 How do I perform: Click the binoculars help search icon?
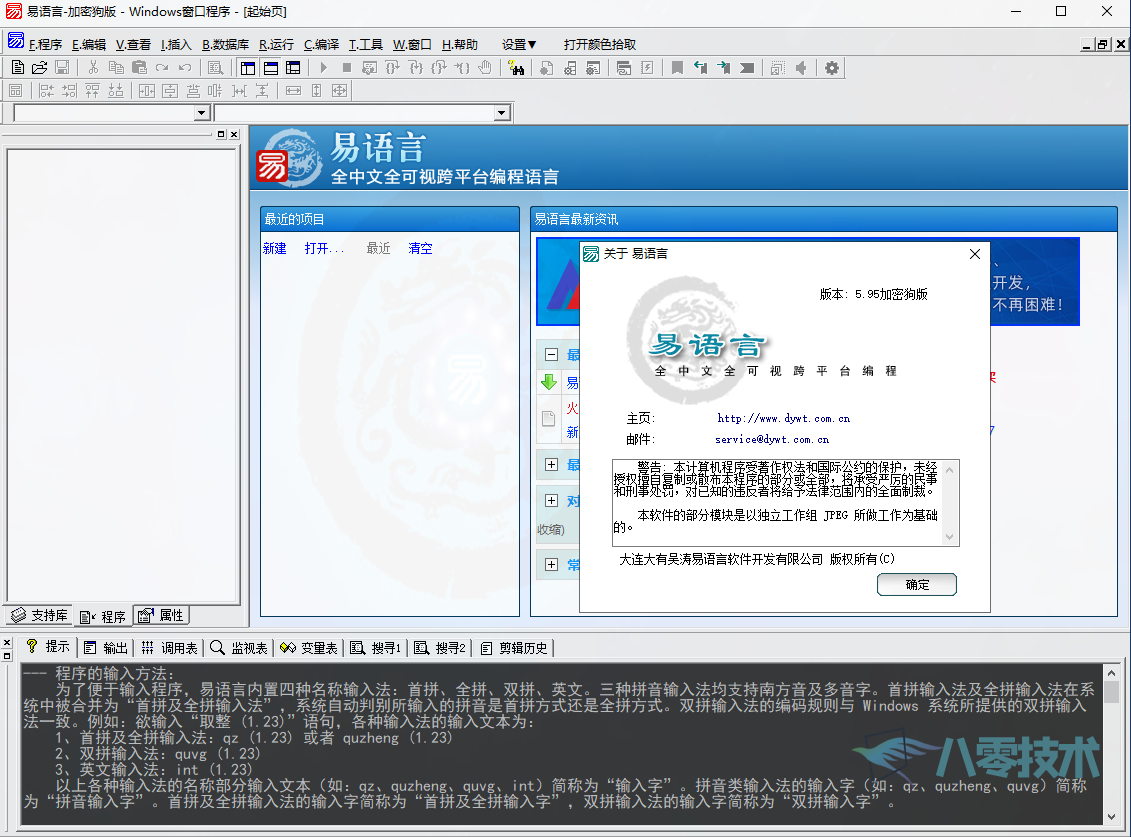pos(516,68)
